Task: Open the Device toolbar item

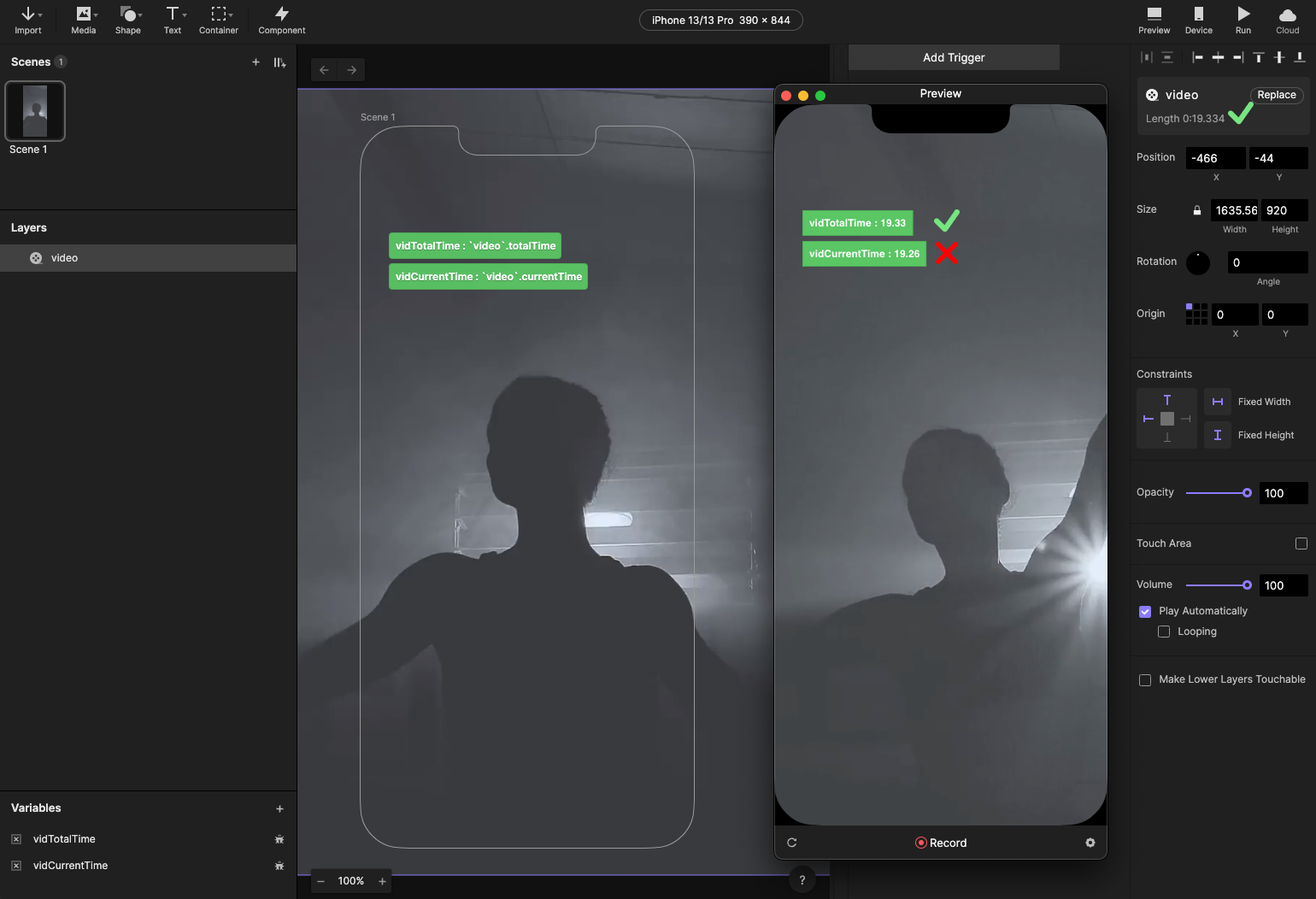Action: 1199,21
